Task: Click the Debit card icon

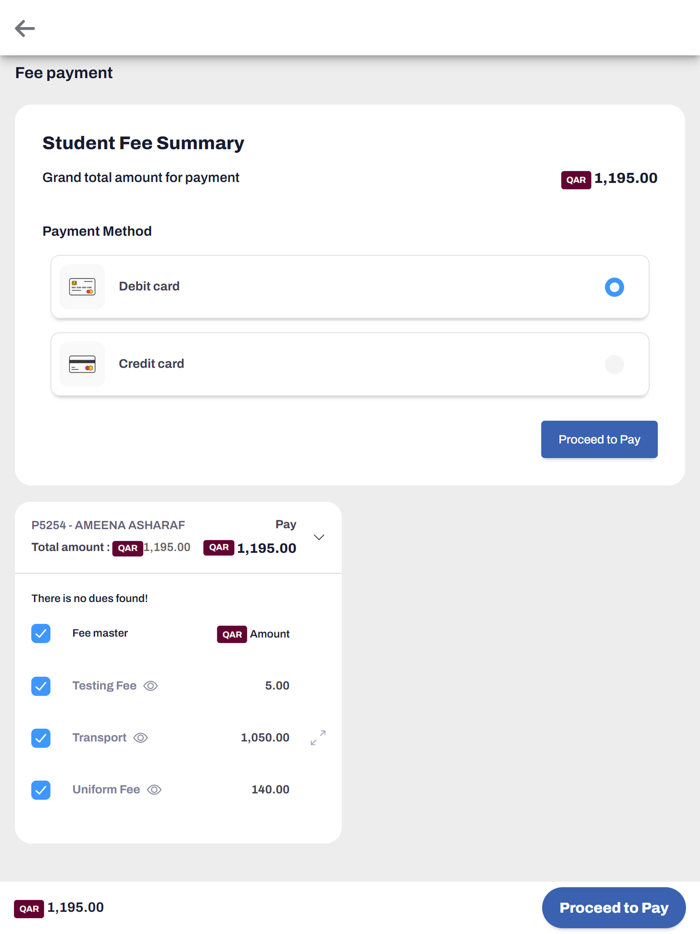Action: click(x=81, y=286)
